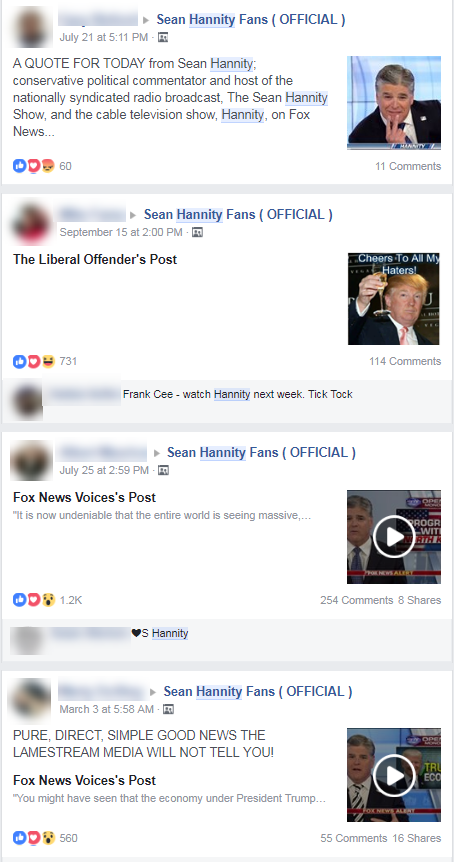Play the Fox News Voices video from July 25
The height and width of the screenshot is (862, 454).
pyautogui.click(x=394, y=537)
